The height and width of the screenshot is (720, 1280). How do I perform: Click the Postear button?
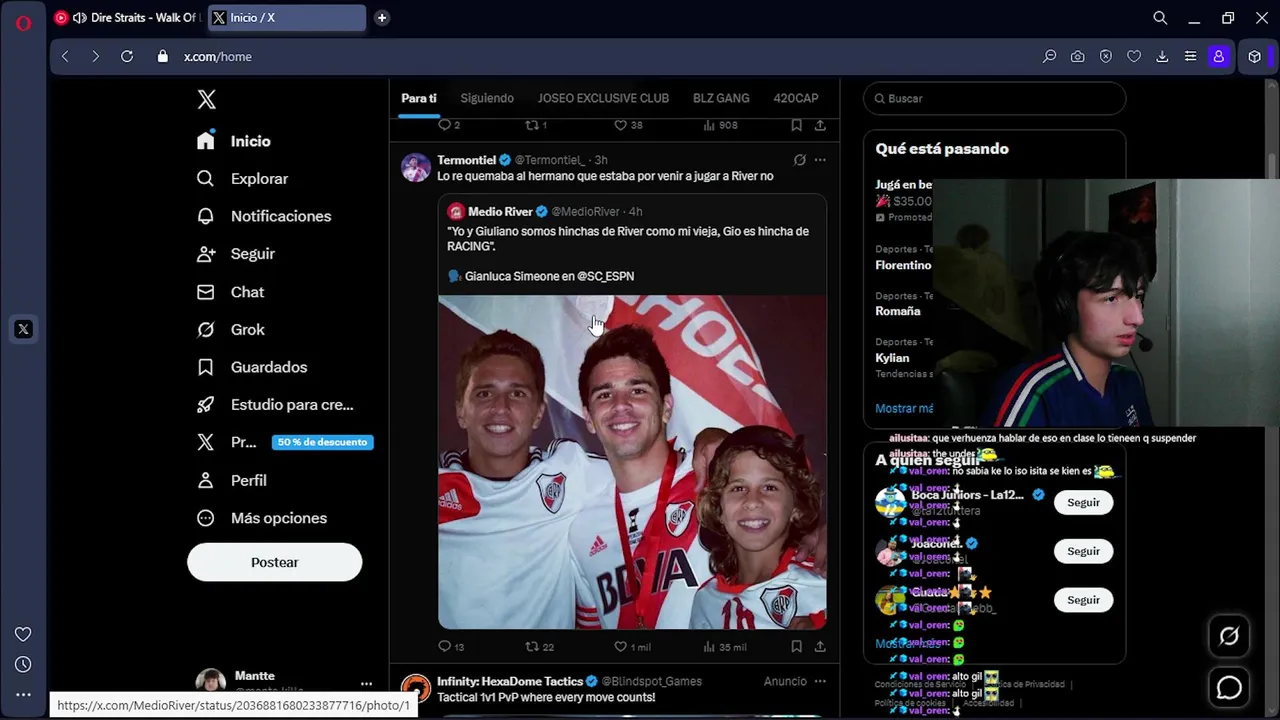click(x=274, y=562)
